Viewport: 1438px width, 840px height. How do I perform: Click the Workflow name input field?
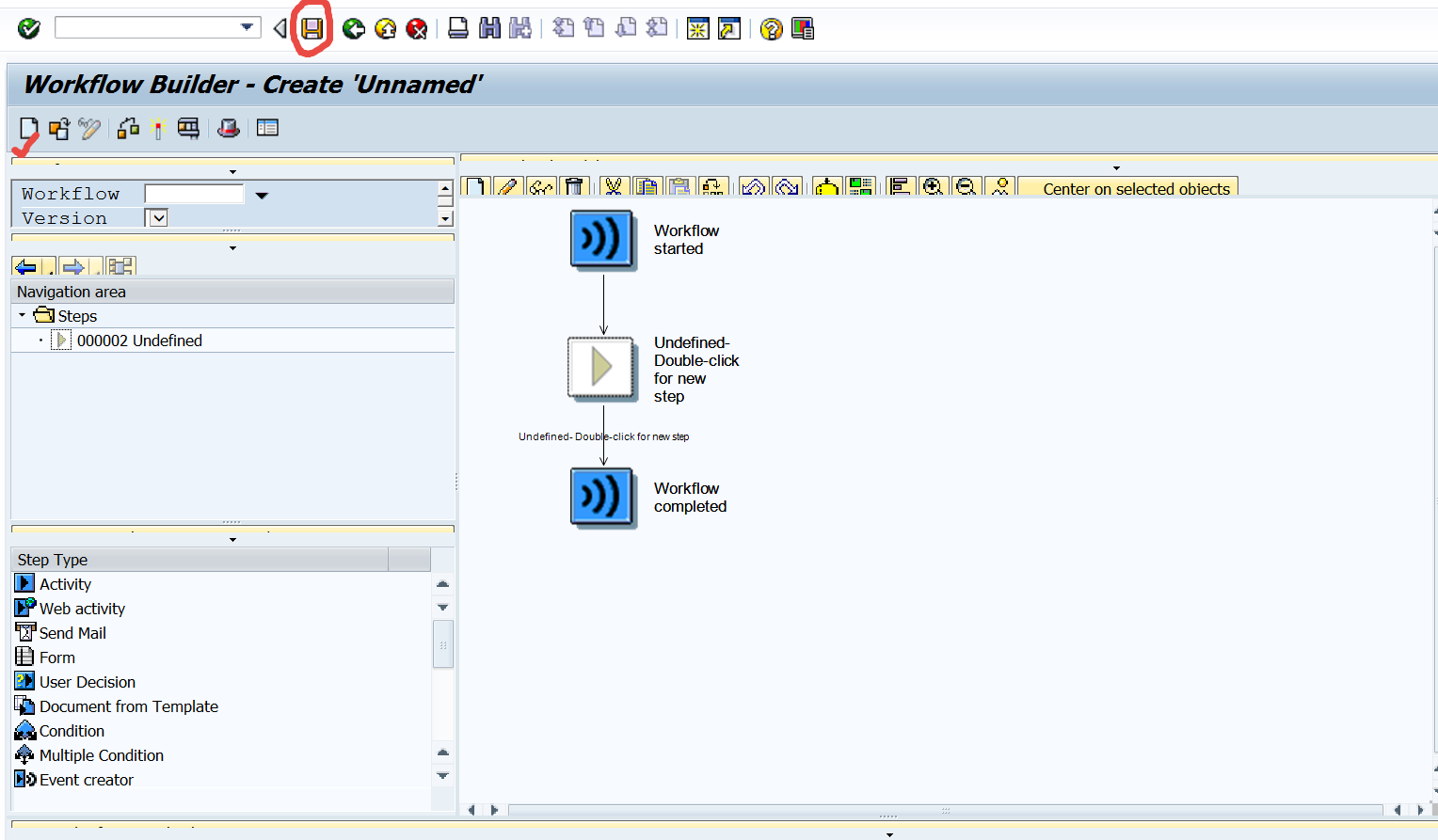tap(194, 194)
